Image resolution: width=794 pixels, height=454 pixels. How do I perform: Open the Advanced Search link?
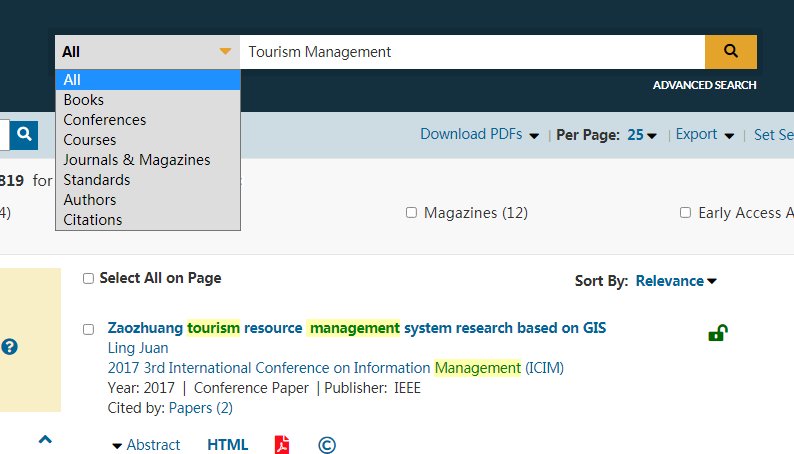point(704,85)
